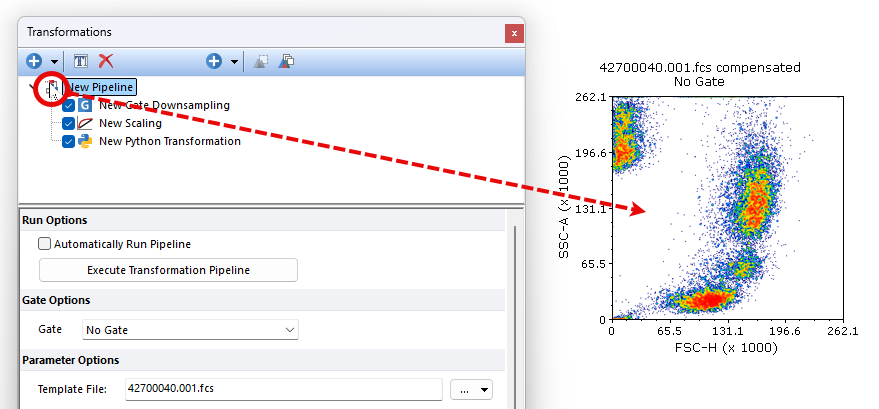
Task: Click the Python Transformation snake icon
Action: [86, 141]
